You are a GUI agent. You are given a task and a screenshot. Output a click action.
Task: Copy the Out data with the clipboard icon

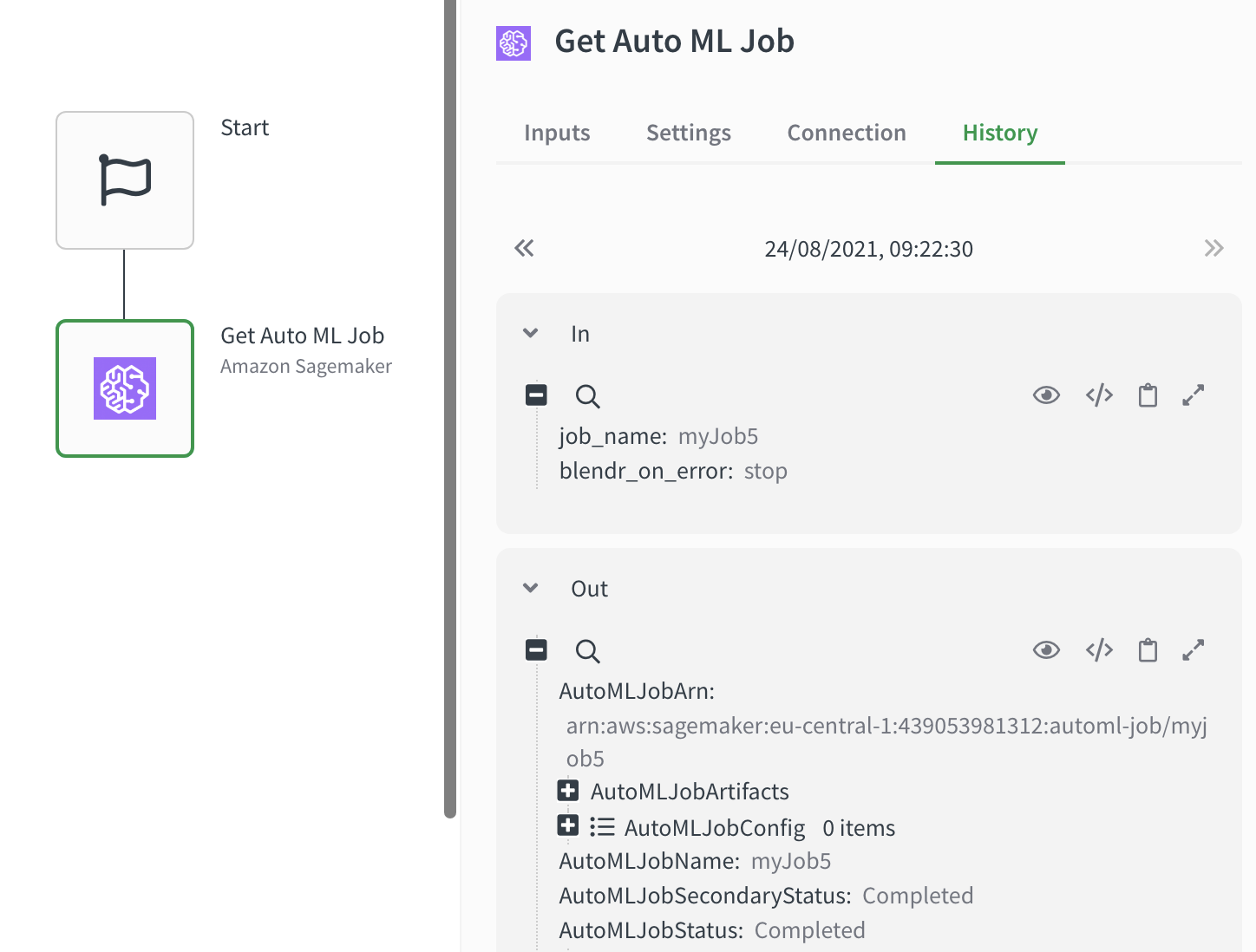click(x=1148, y=650)
